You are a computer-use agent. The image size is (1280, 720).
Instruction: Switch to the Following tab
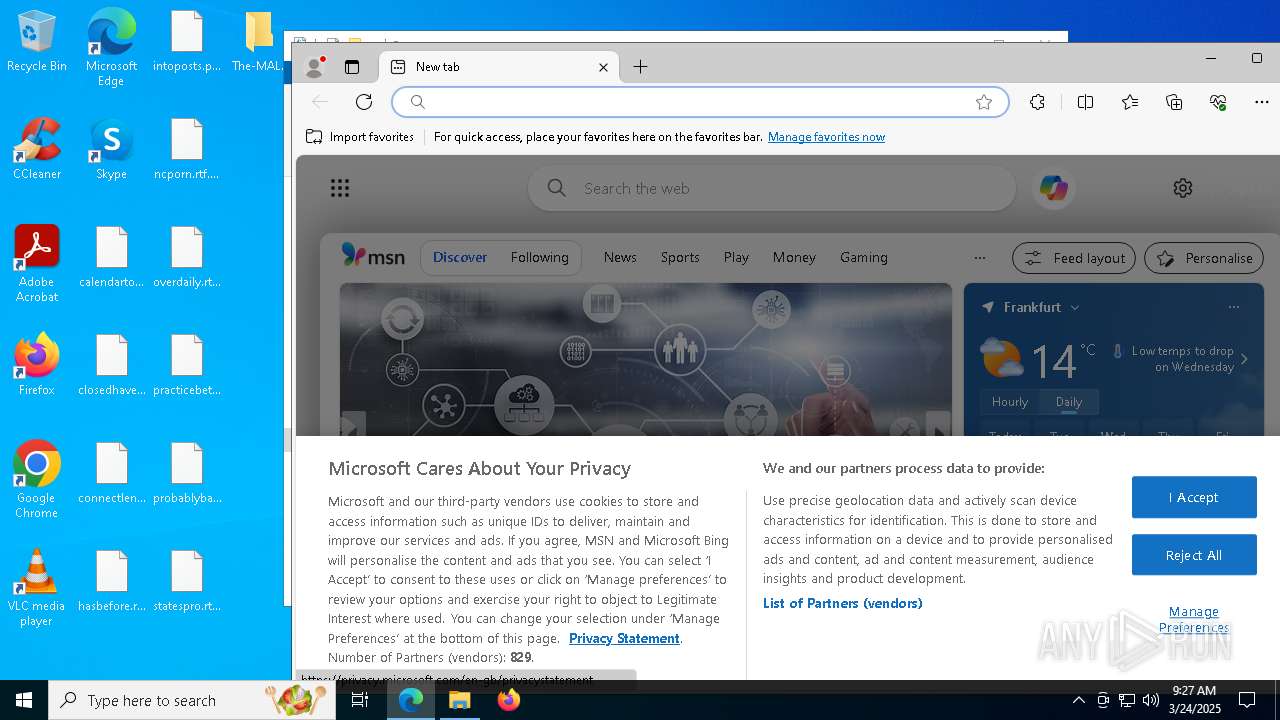[539, 257]
